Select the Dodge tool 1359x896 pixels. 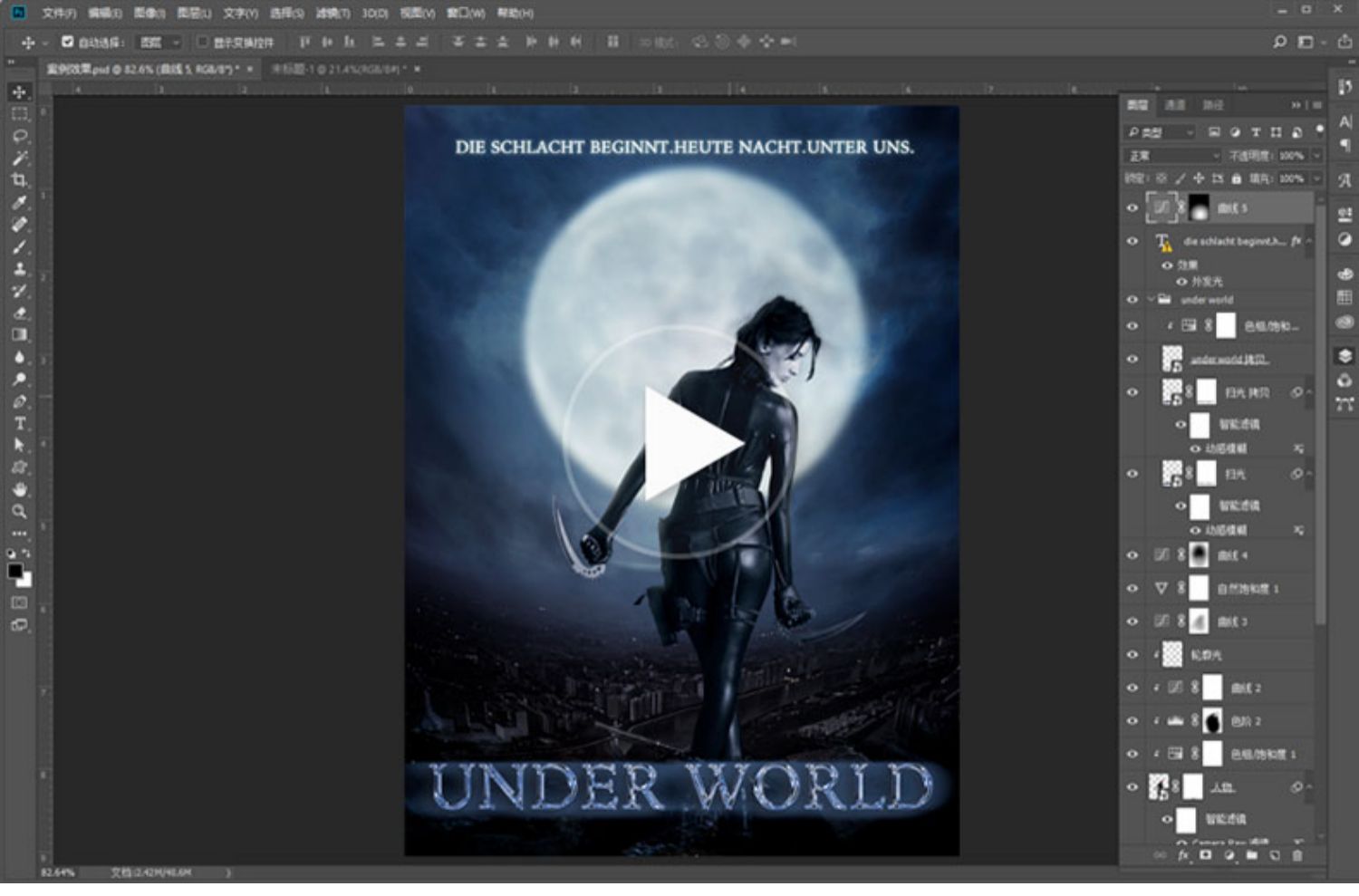pyautogui.click(x=19, y=379)
